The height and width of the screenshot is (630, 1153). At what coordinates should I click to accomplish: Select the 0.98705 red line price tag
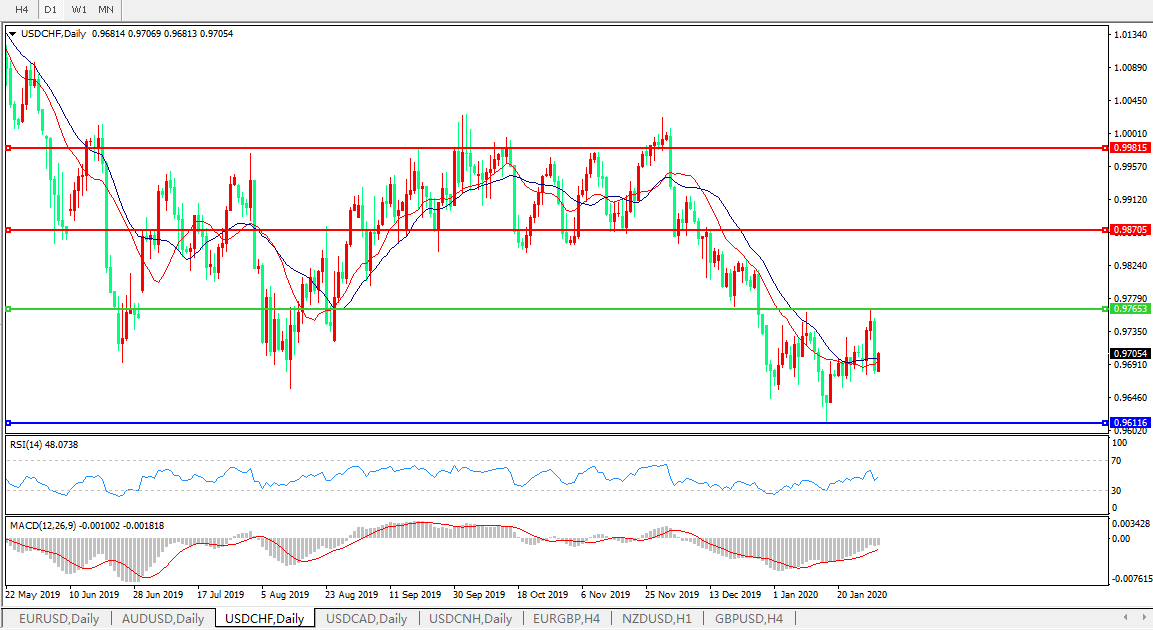tap(1131, 230)
